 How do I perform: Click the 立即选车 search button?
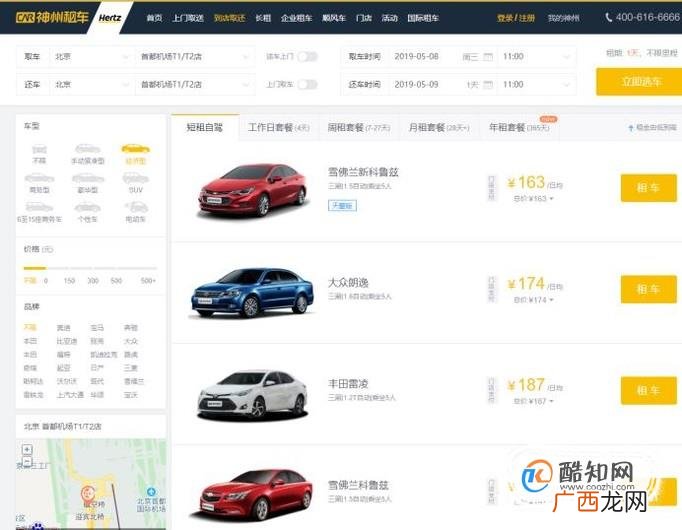tap(640, 81)
